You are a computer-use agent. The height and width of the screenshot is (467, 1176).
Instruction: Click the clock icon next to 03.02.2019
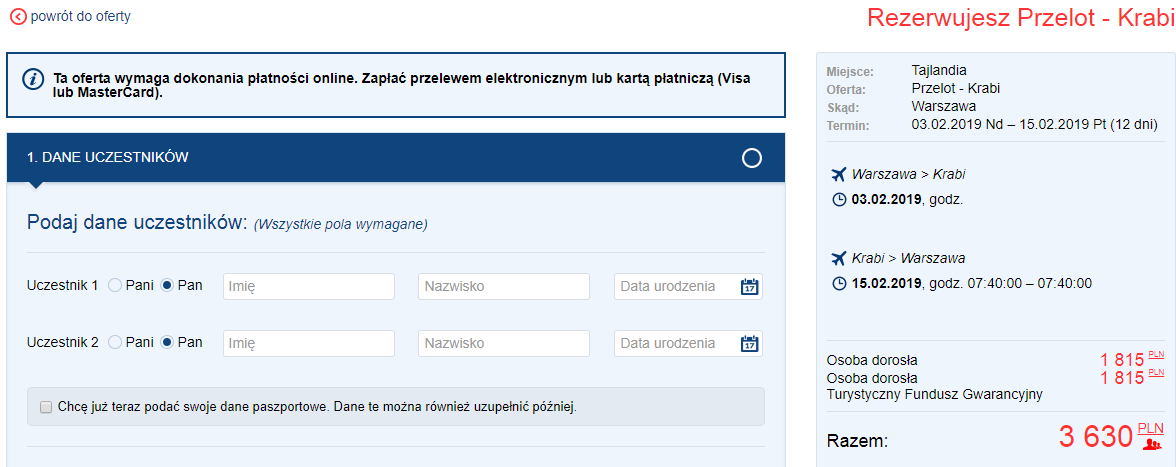coord(839,200)
